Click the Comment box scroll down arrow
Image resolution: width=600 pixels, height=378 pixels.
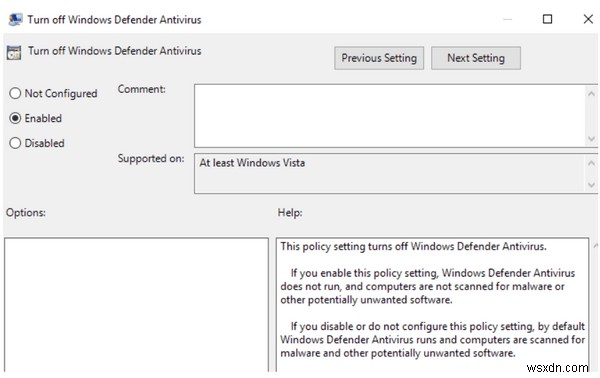click(x=592, y=138)
